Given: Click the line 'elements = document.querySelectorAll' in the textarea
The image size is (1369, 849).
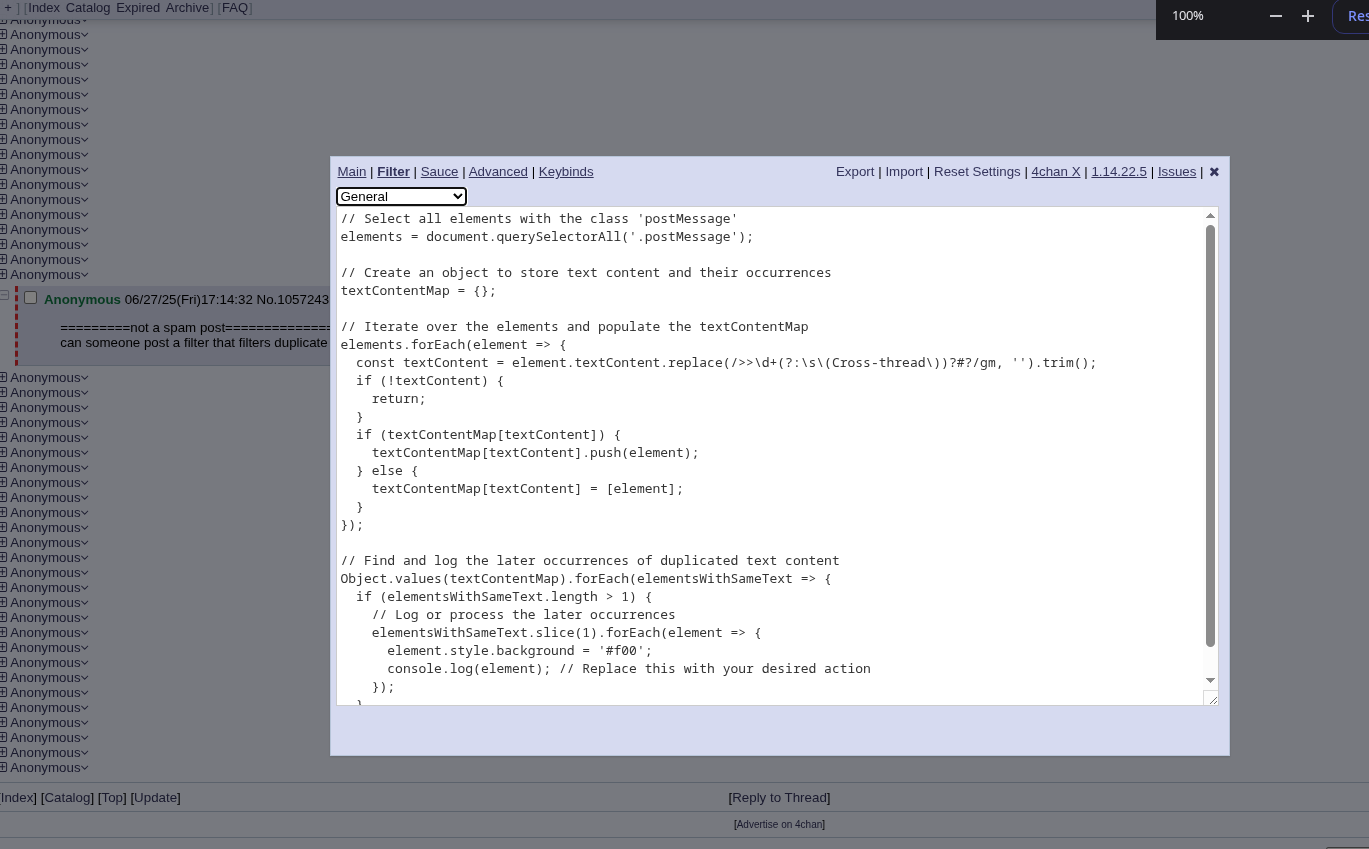Looking at the screenshot, I should click(547, 237).
